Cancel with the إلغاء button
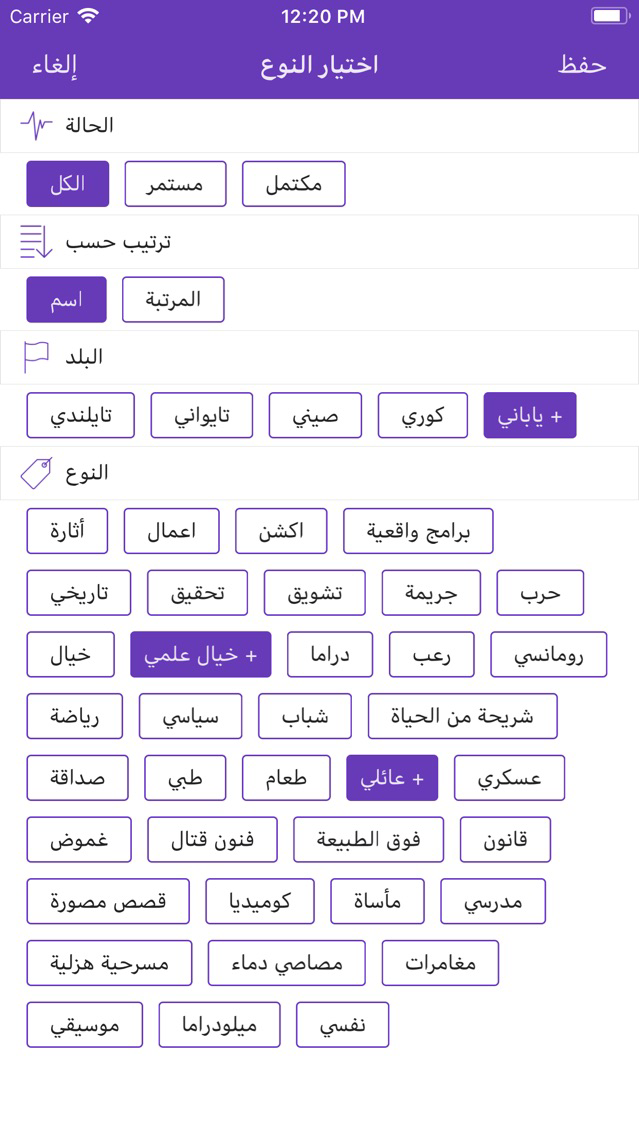Viewport: 639px width, 1136px height. [x=55, y=65]
